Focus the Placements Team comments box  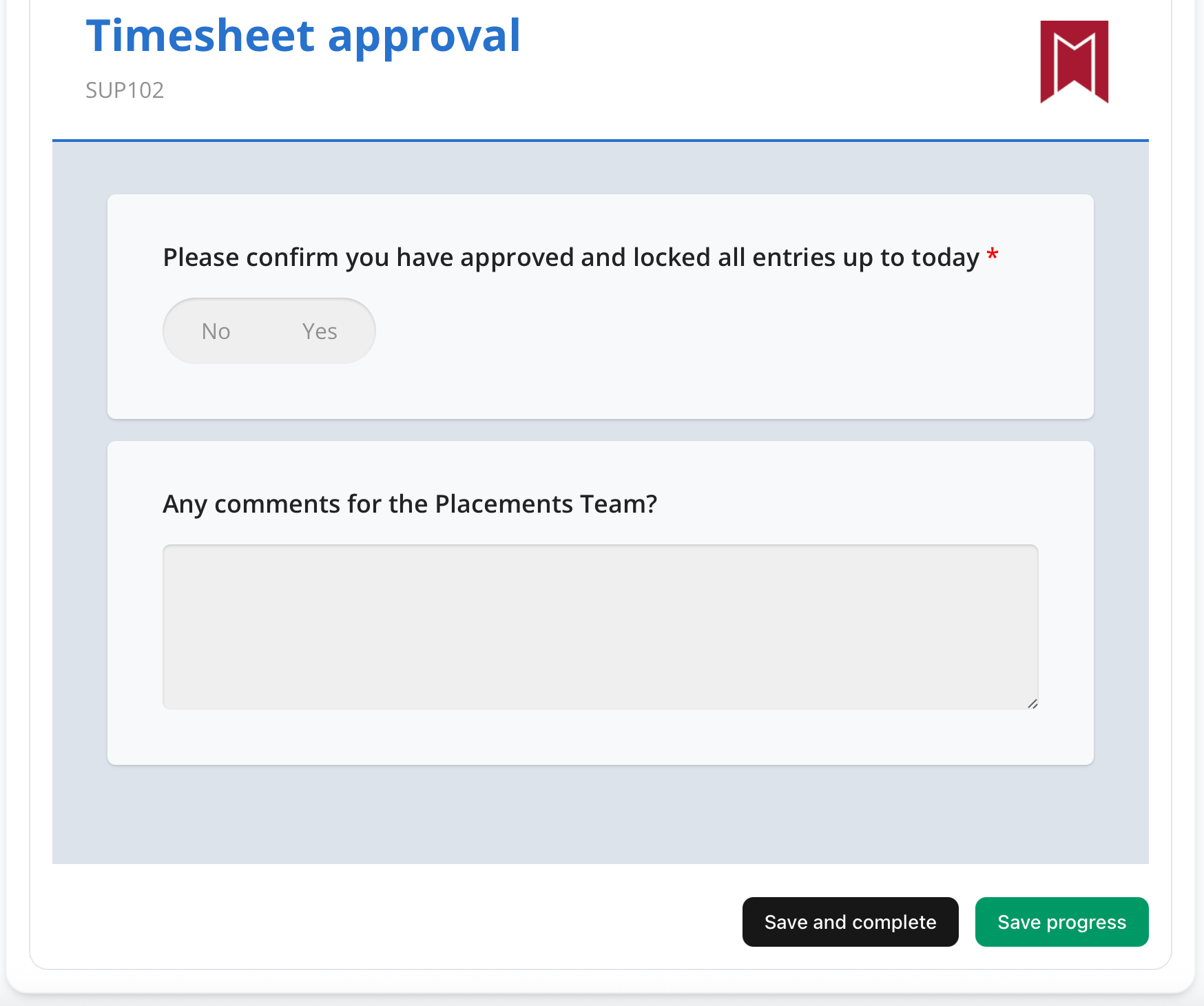(600, 626)
